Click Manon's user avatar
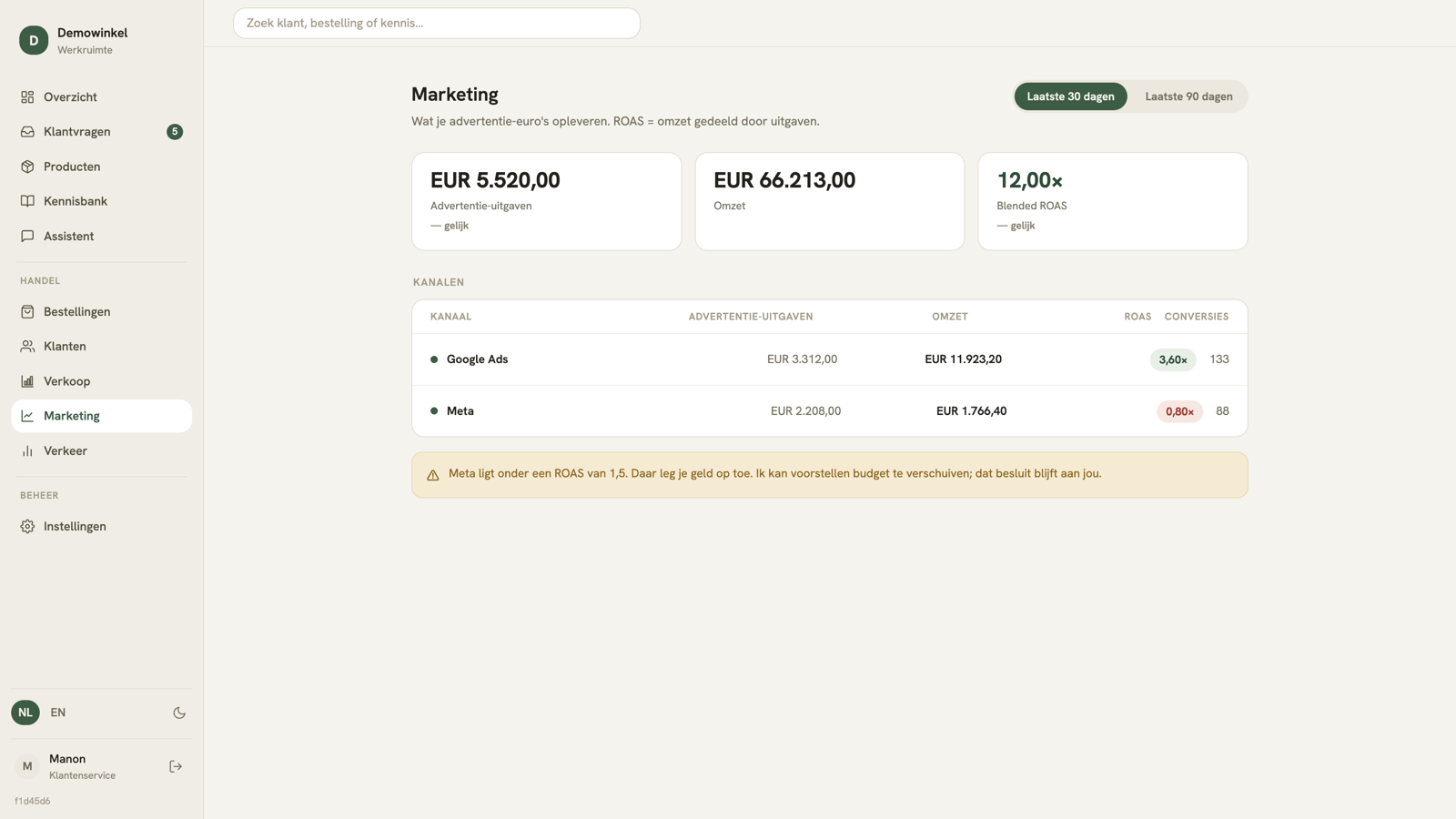1456x819 pixels. click(x=27, y=767)
